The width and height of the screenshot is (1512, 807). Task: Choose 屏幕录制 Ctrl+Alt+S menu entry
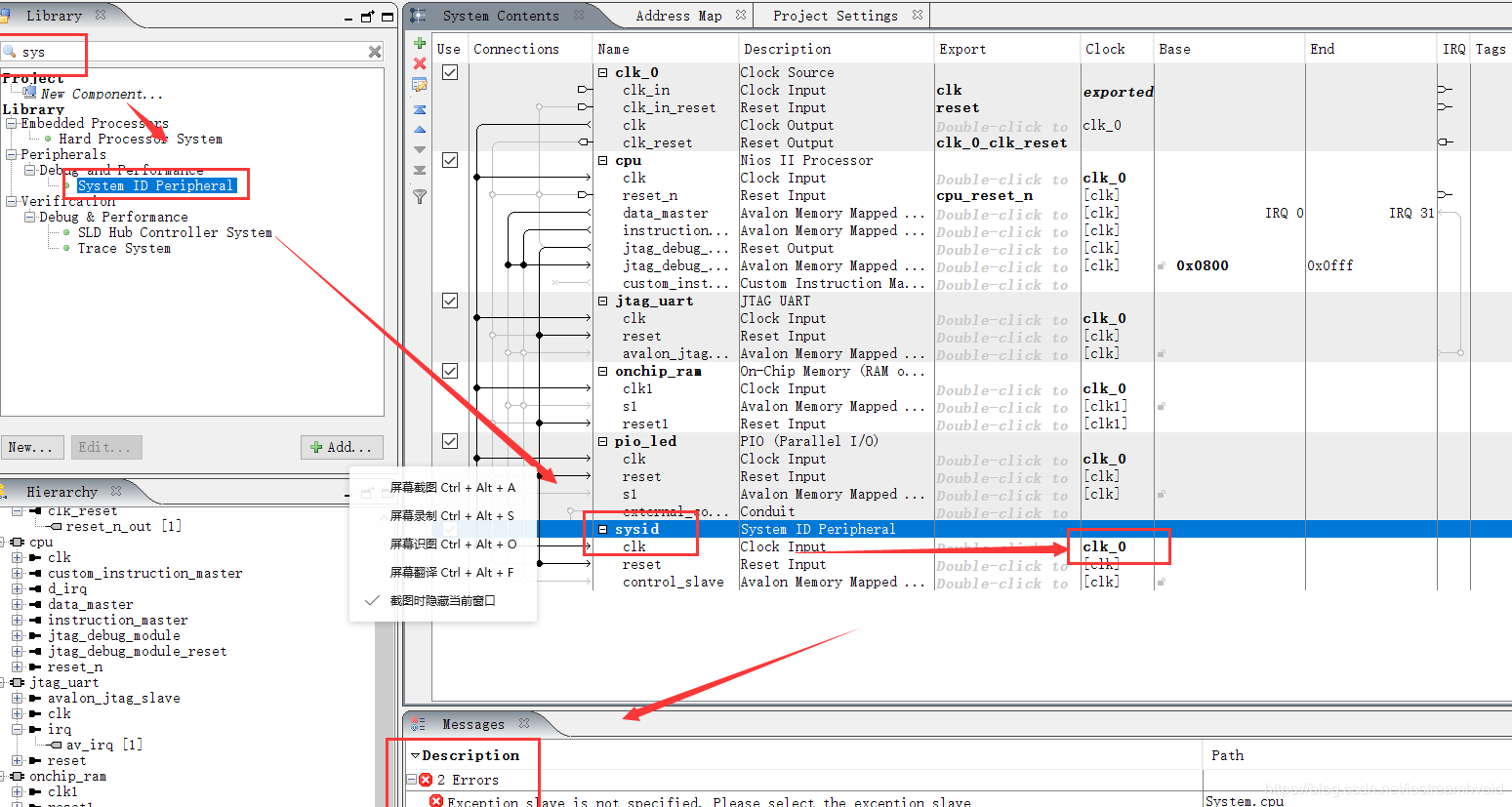click(452, 515)
